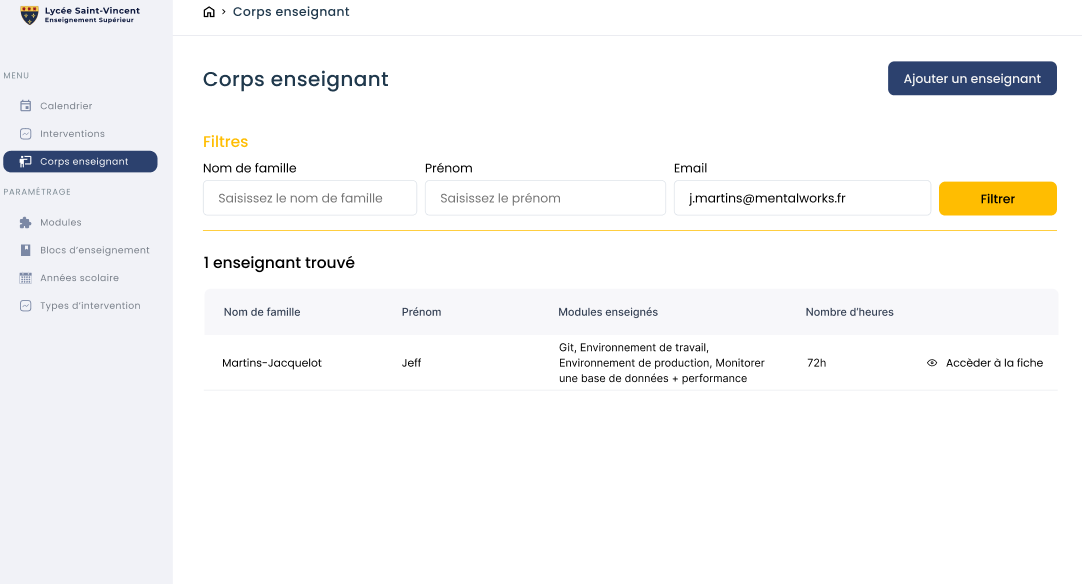
Task: Click the Jeff first name cell
Action: (x=411, y=363)
